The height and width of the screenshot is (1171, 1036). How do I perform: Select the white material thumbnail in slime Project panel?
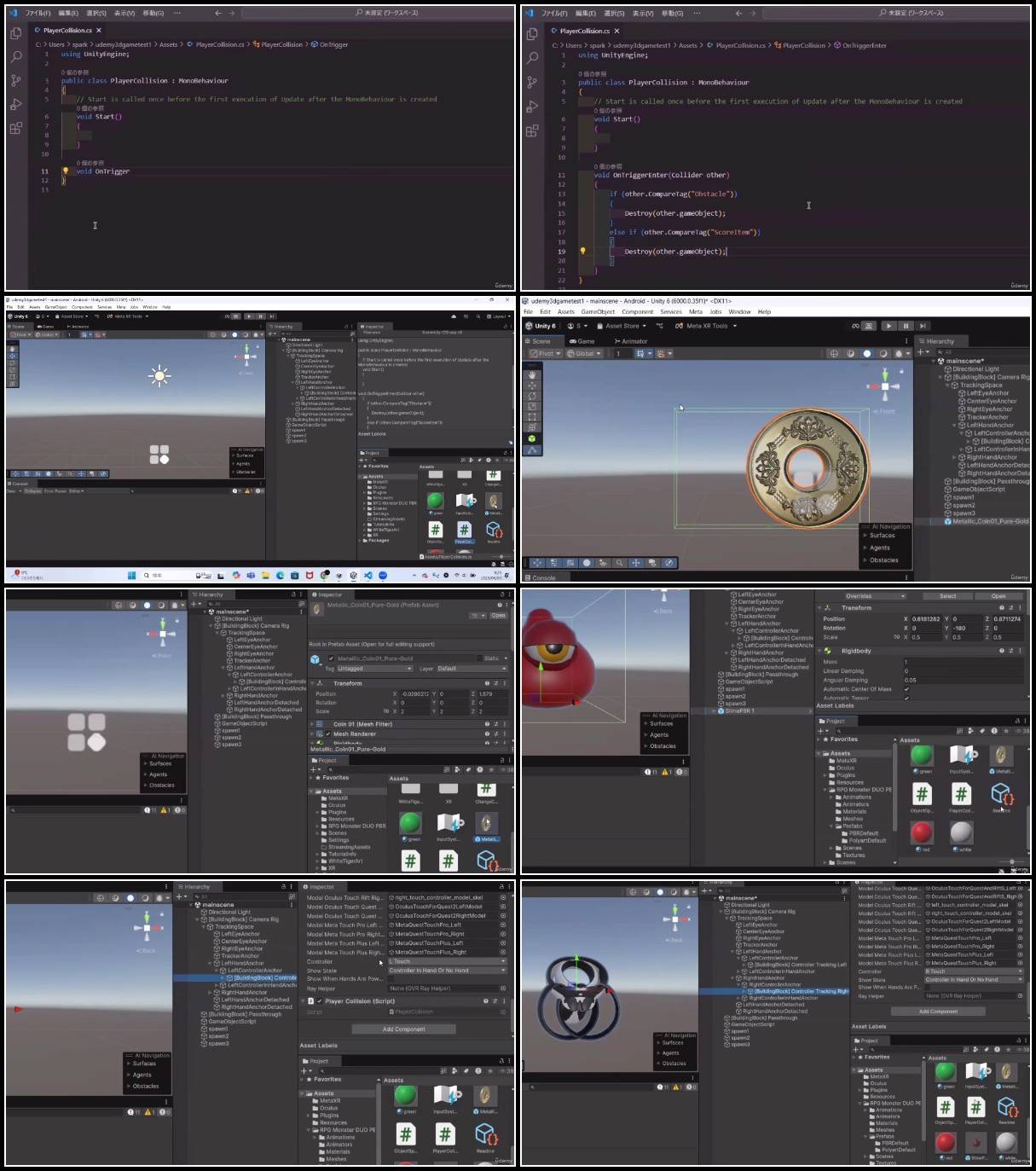[961, 832]
